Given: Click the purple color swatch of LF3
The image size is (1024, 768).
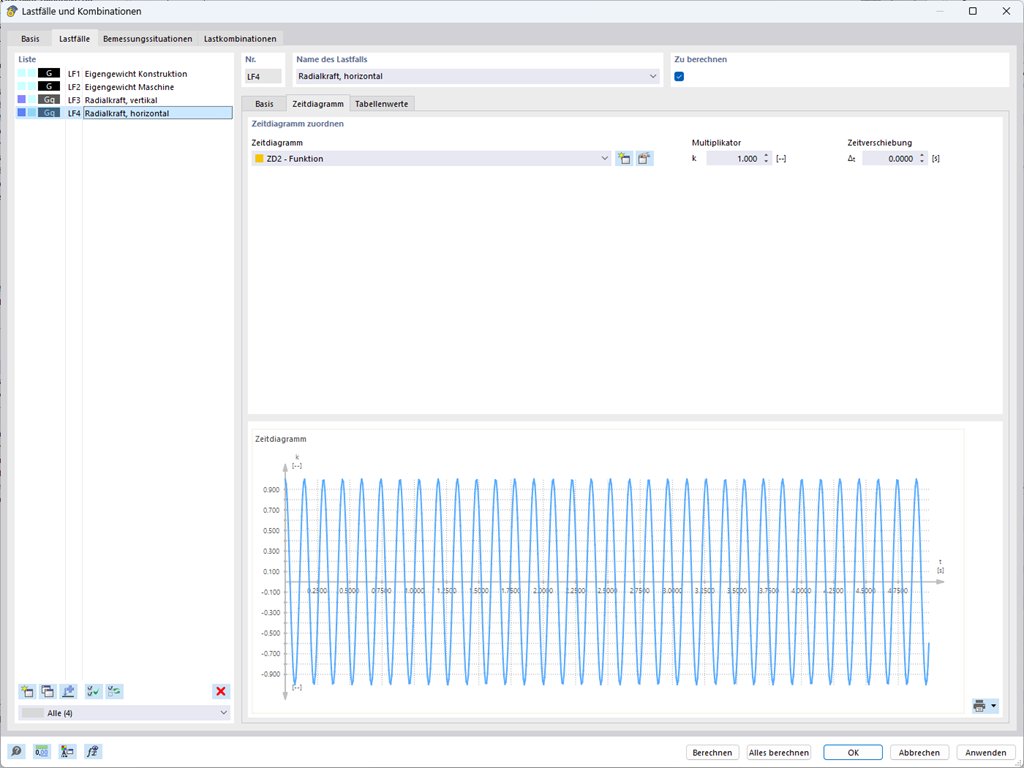Looking at the screenshot, I should [x=22, y=99].
